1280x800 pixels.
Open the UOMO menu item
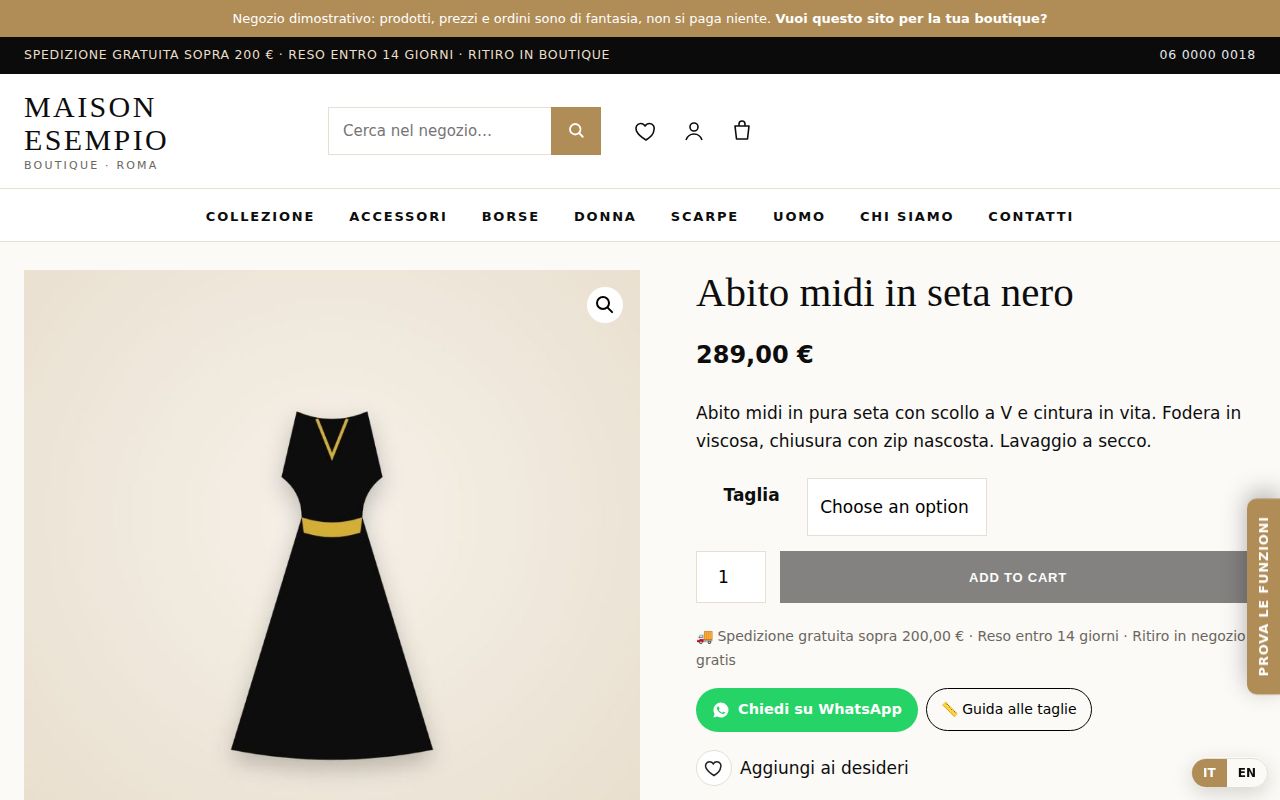pyautogui.click(x=799, y=216)
